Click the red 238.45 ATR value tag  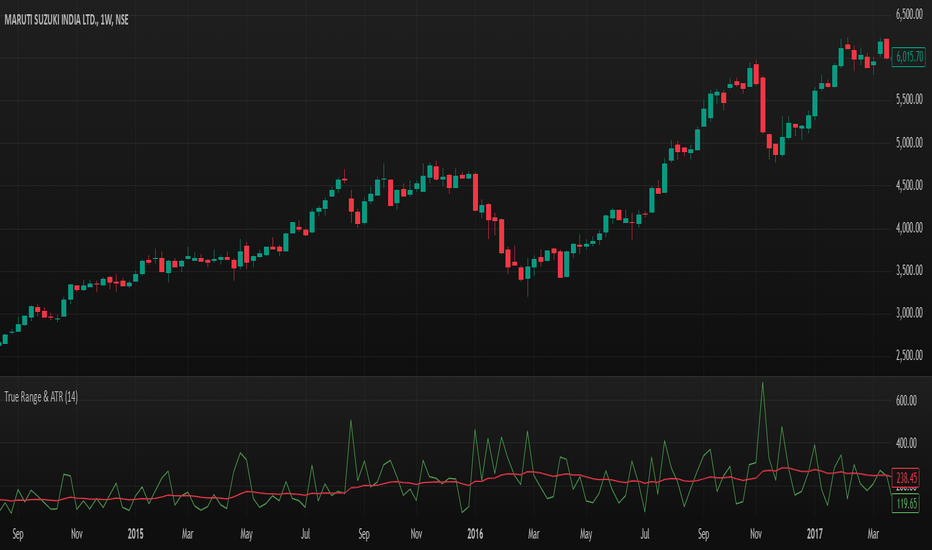click(906, 477)
